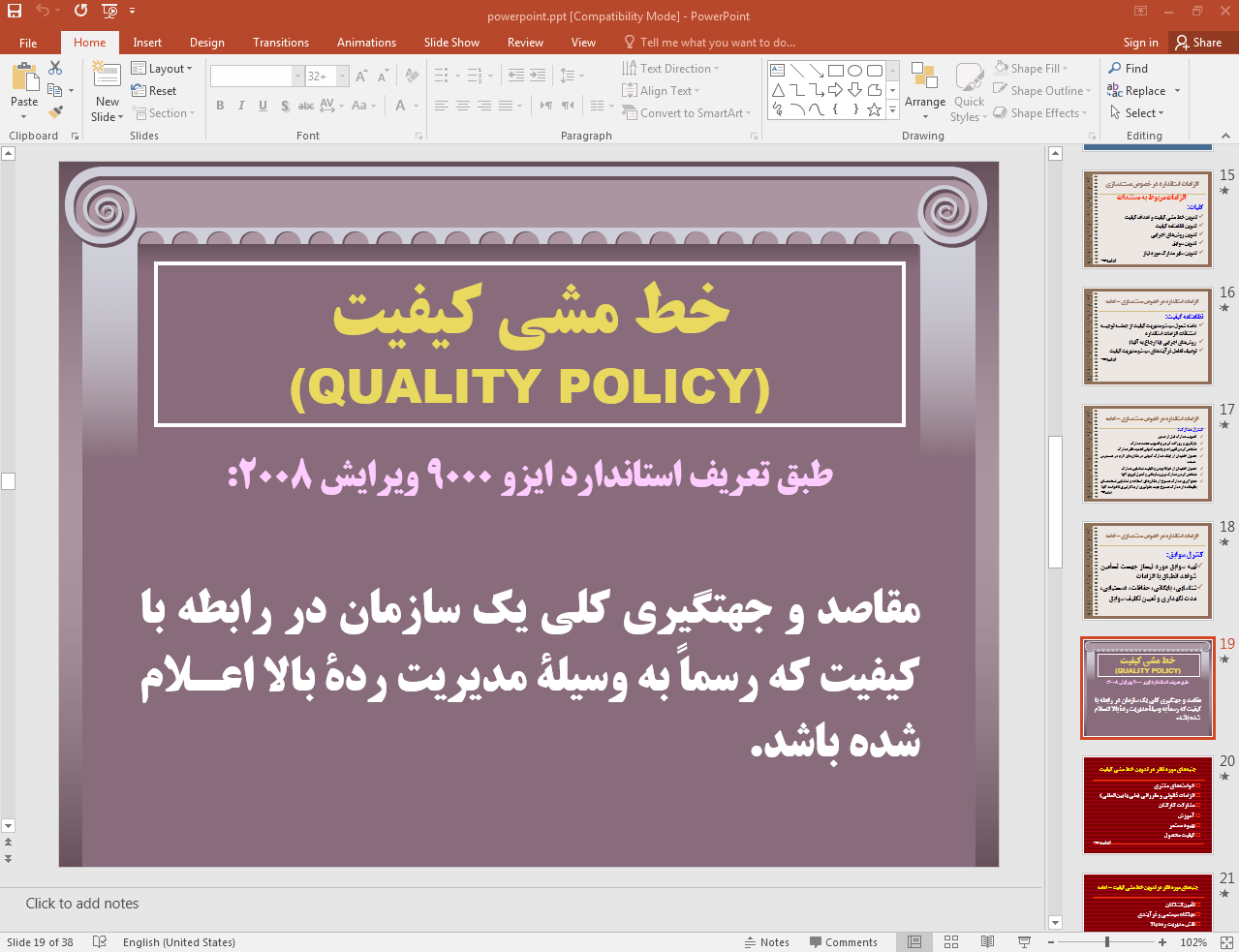Click the Copy icon
The height and width of the screenshot is (952, 1239).
55,90
